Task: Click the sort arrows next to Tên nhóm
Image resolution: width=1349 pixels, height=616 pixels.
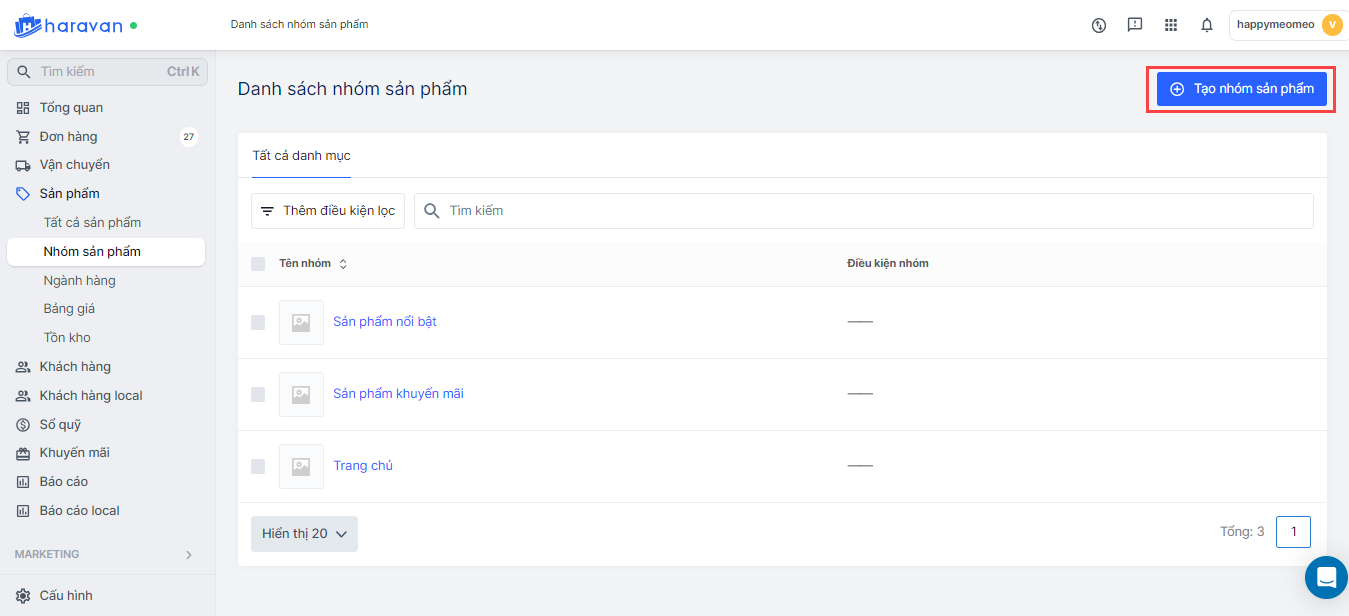Action: (x=343, y=264)
